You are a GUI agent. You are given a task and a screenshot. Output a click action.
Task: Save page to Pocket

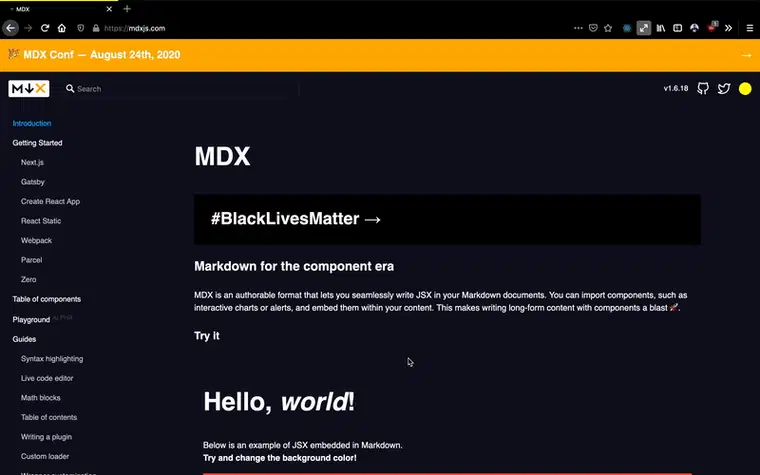tap(593, 28)
